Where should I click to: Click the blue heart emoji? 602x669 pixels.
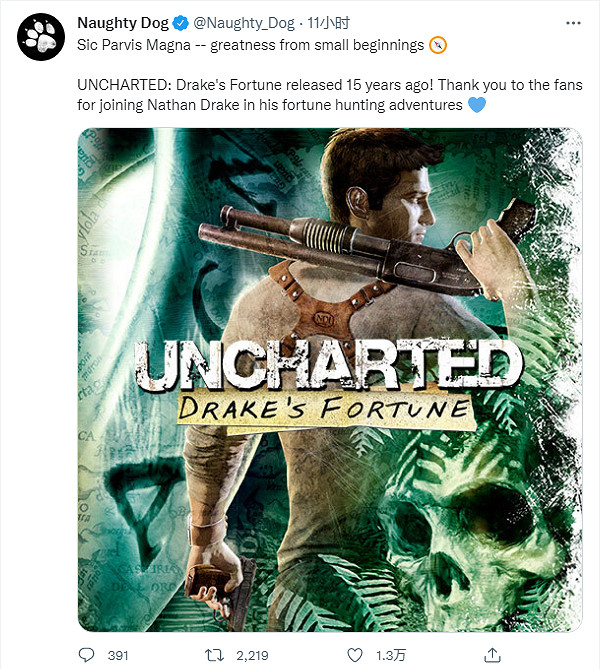click(477, 105)
